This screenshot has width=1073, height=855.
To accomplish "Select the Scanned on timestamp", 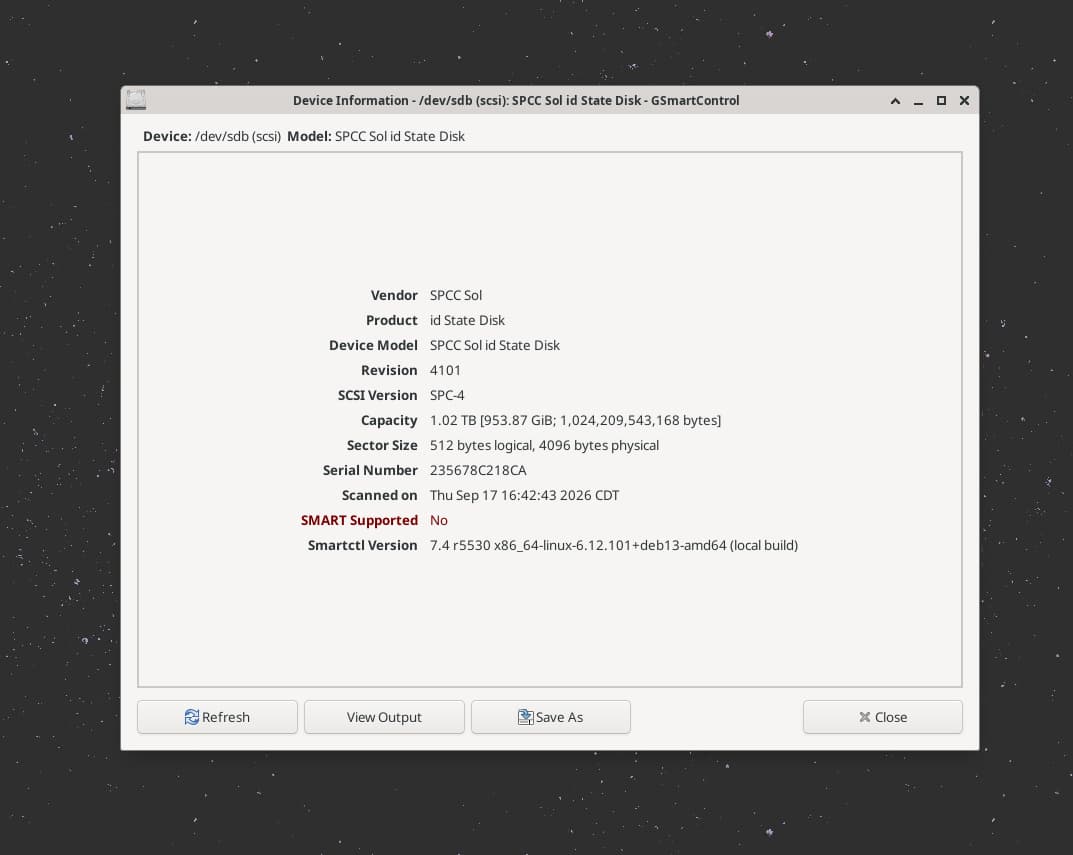I will [525, 495].
